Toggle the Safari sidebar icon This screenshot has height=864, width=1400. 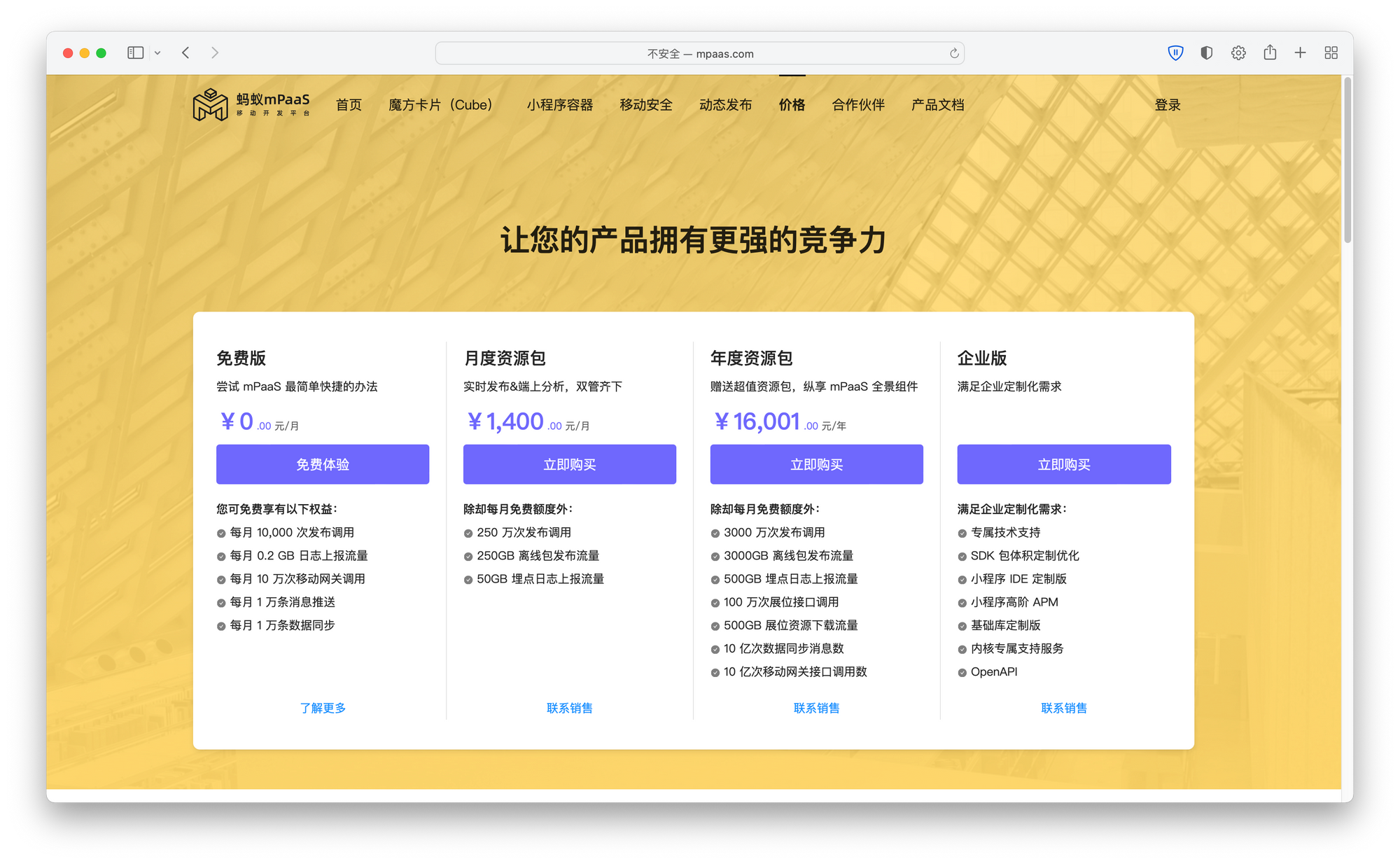[135, 53]
